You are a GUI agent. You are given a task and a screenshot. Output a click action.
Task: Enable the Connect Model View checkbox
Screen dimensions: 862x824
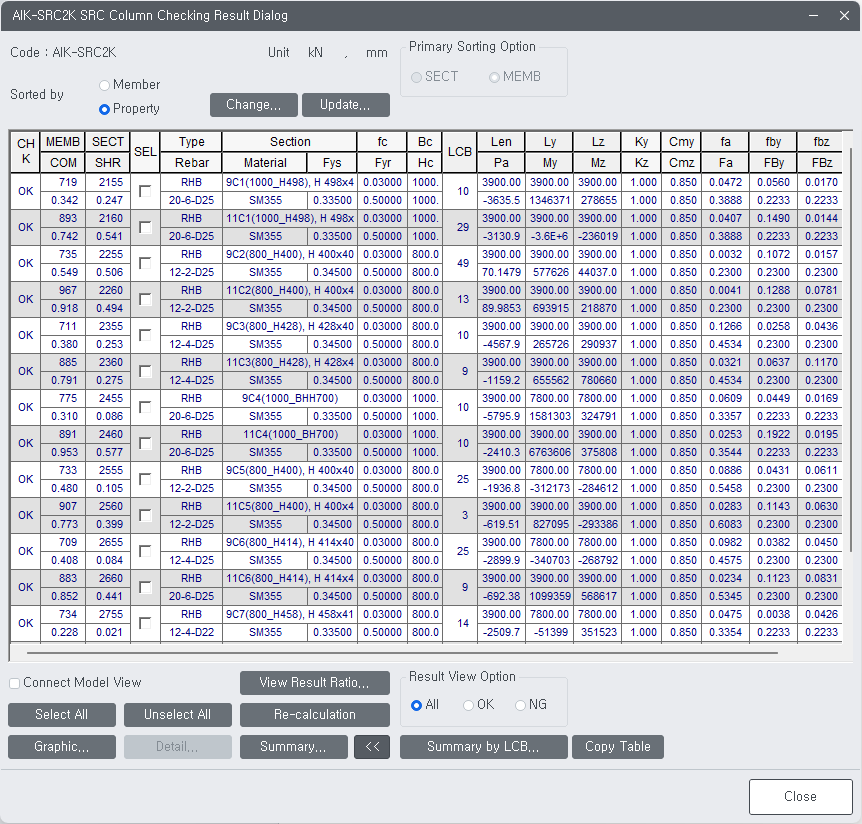pyautogui.click(x=13, y=683)
